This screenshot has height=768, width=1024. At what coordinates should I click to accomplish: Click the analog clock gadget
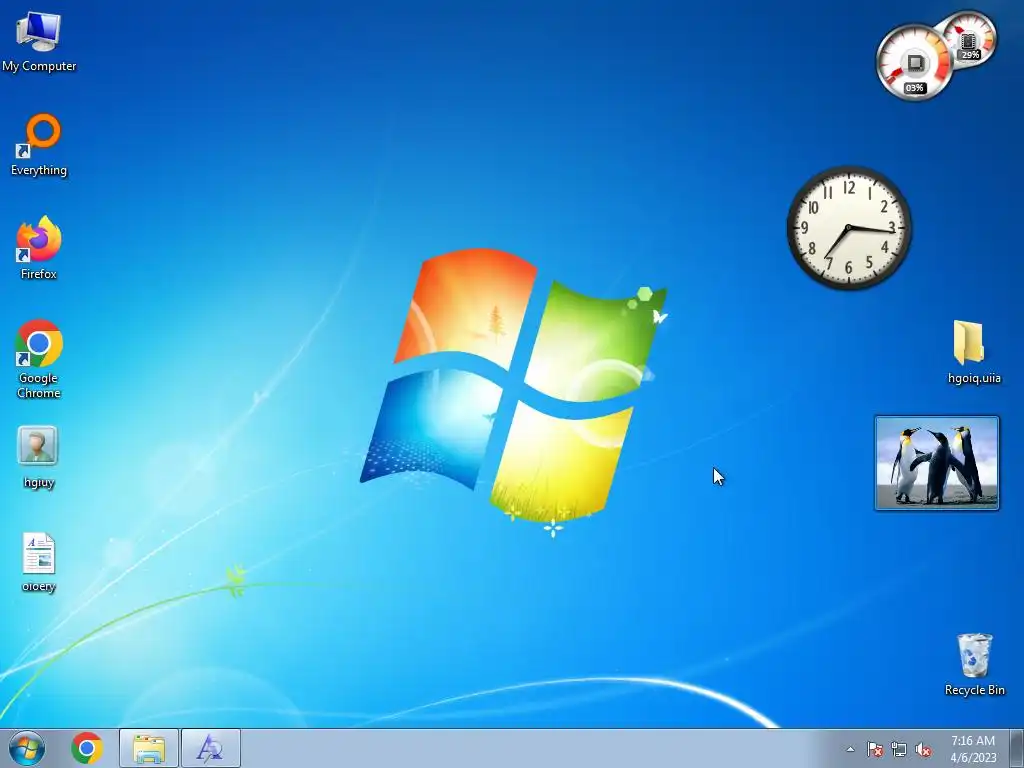click(849, 227)
